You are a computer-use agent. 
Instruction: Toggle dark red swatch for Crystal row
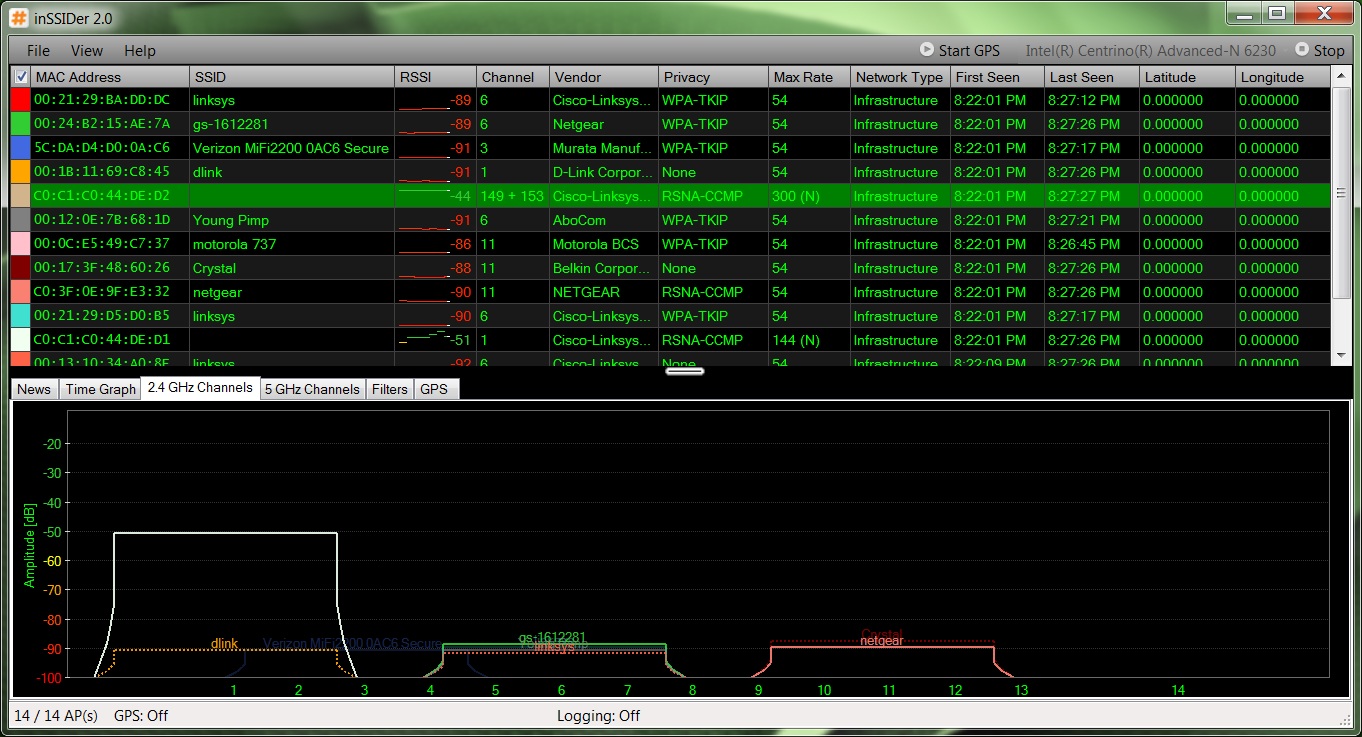pyautogui.click(x=20, y=268)
